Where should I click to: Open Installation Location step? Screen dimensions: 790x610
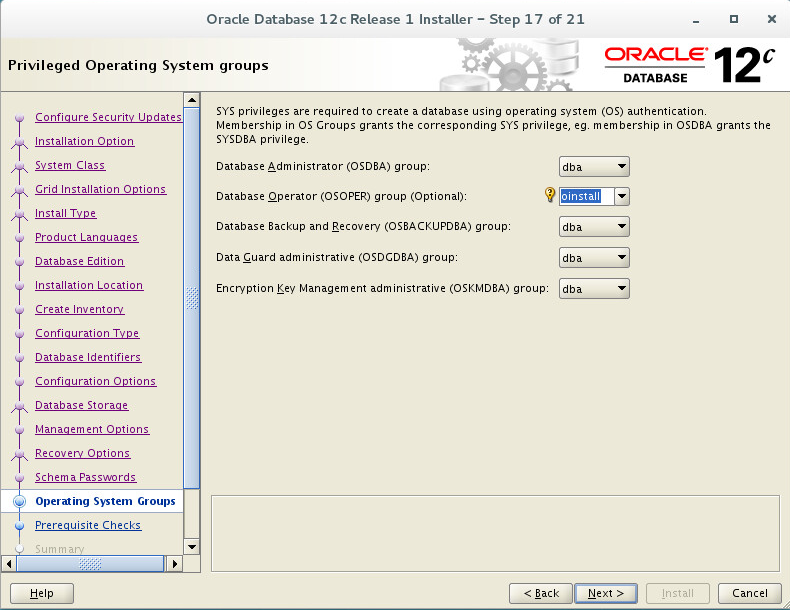tap(89, 285)
